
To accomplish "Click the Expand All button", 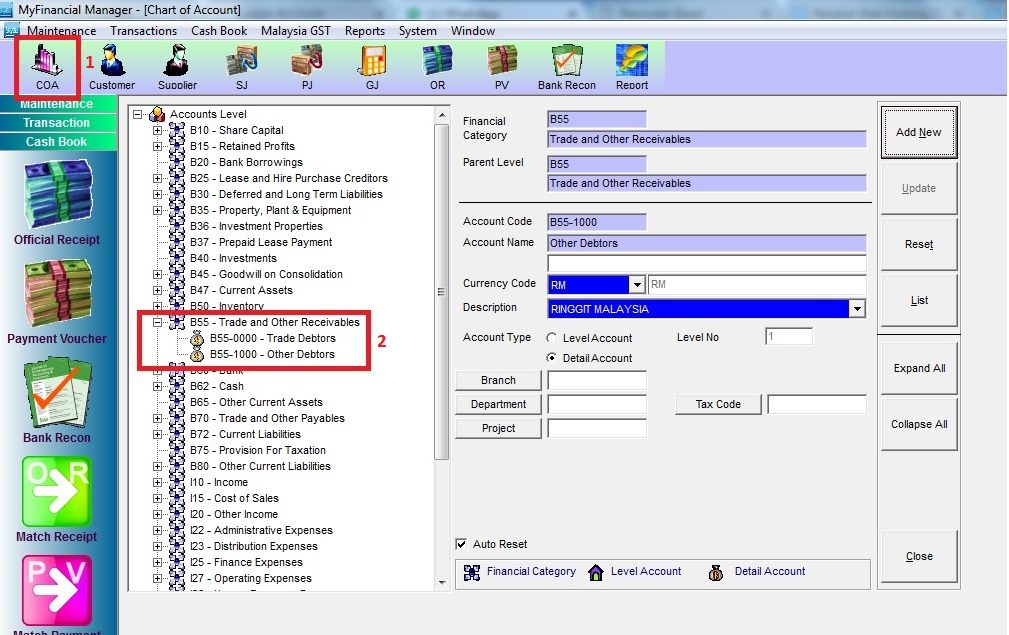I will [918, 368].
